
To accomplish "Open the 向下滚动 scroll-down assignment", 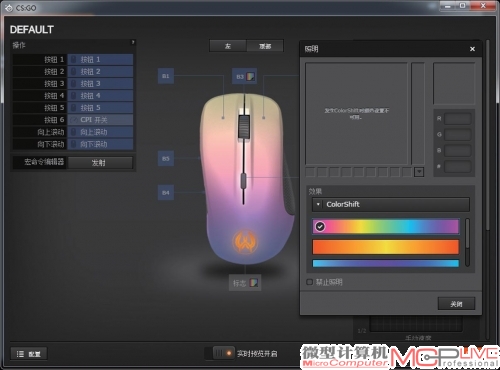I will click(100, 144).
